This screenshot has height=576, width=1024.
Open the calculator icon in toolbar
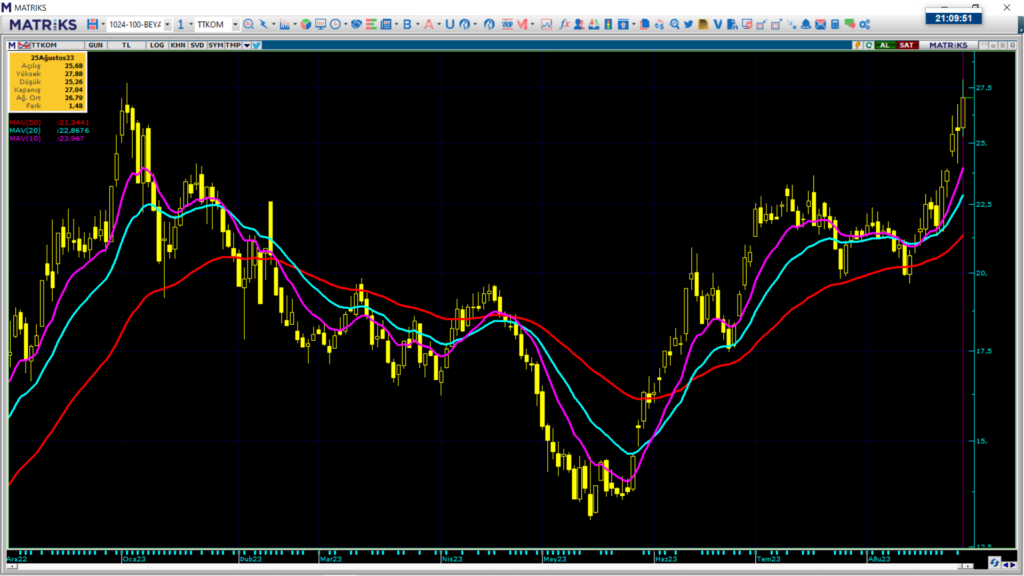pos(835,24)
